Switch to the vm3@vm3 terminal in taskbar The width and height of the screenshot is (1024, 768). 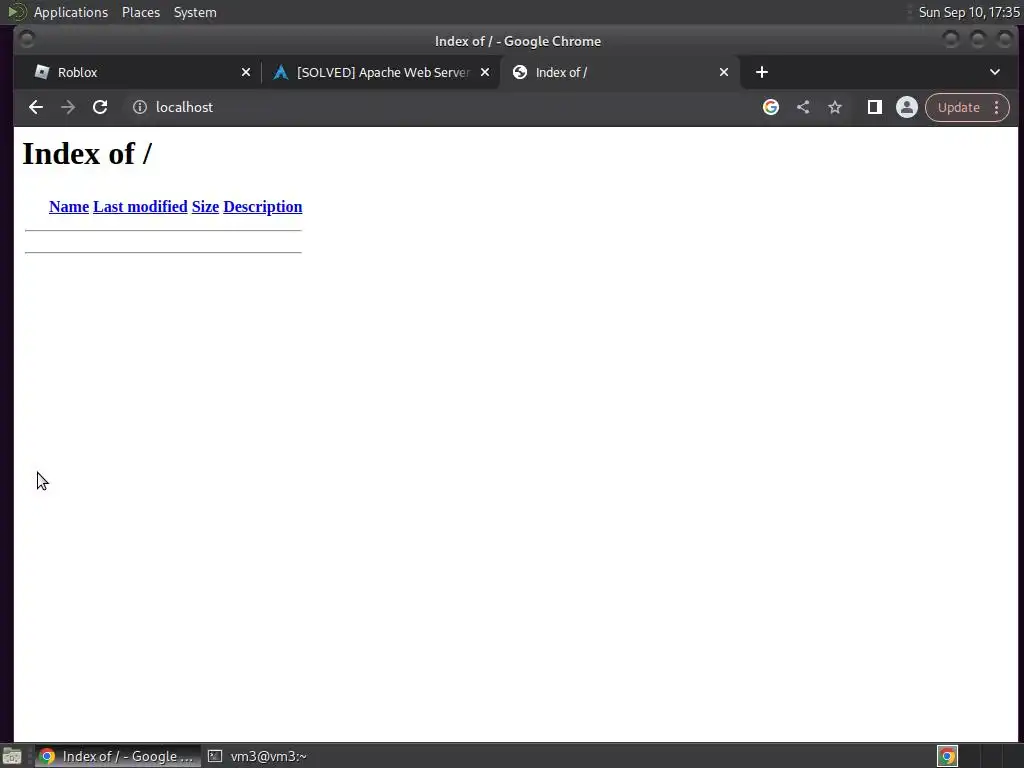[258, 756]
